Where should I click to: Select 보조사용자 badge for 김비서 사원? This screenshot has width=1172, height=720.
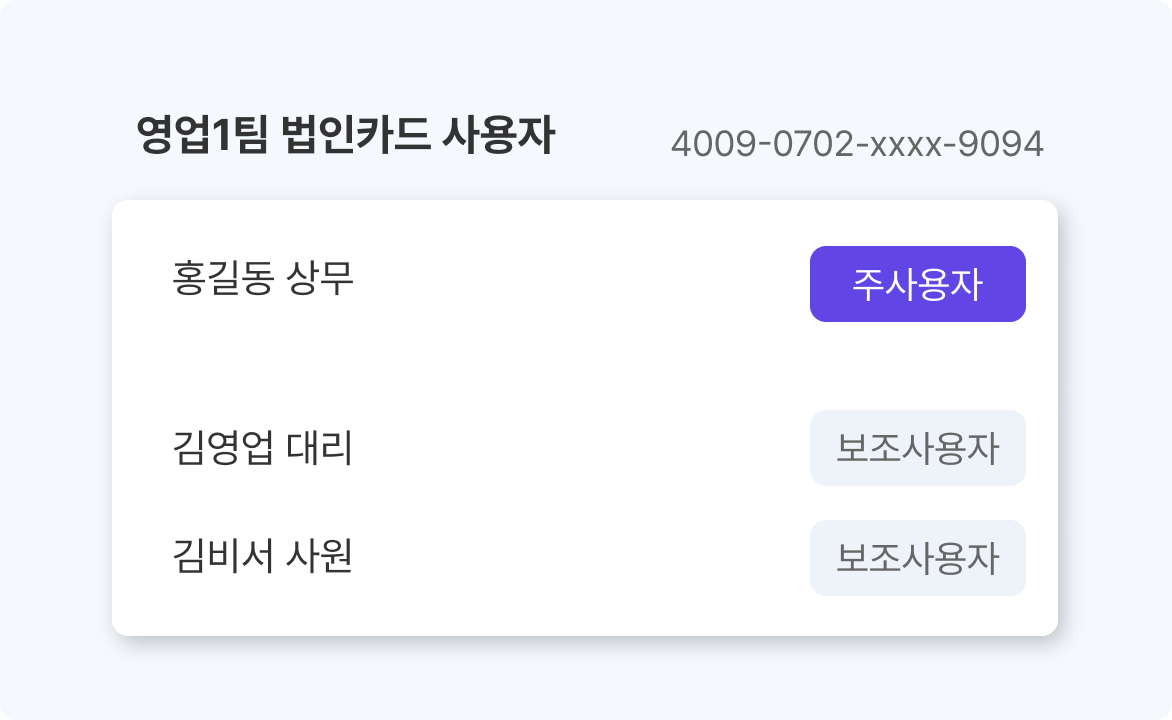[x=917, y=558]
